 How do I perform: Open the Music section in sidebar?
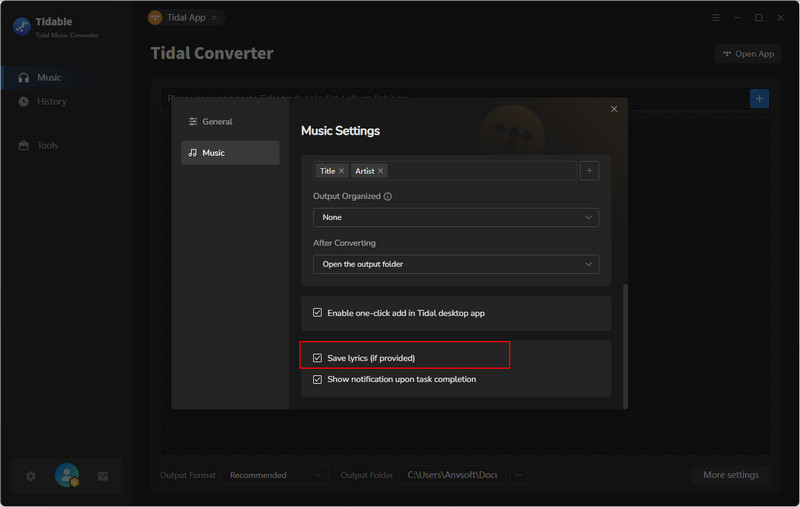(x=54, y=78)
